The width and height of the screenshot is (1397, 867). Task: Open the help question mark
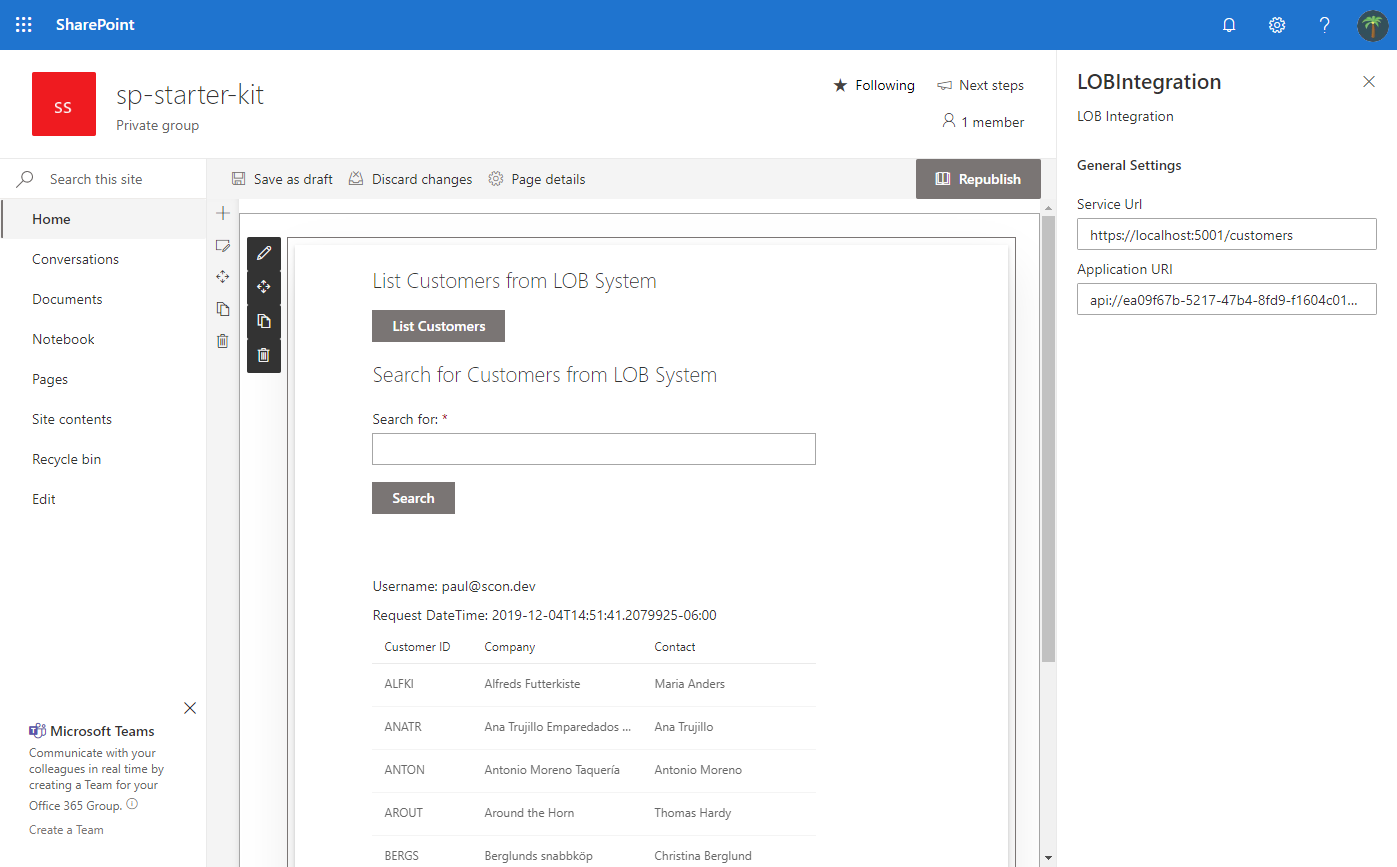(x=1324, y=25)
